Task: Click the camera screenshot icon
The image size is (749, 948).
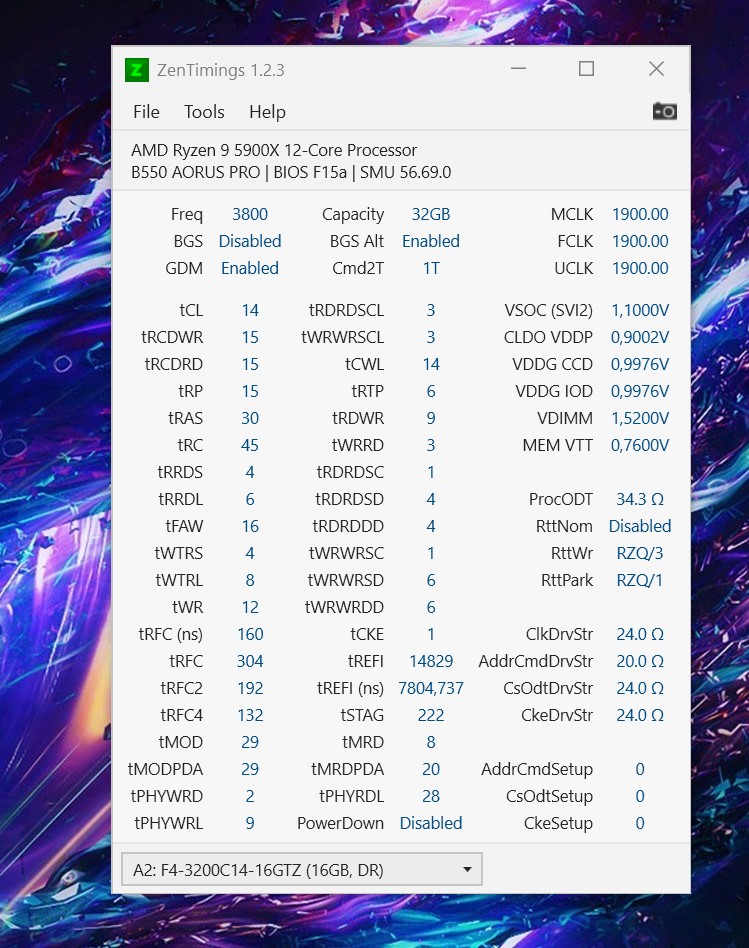Action: coord(664,111)
